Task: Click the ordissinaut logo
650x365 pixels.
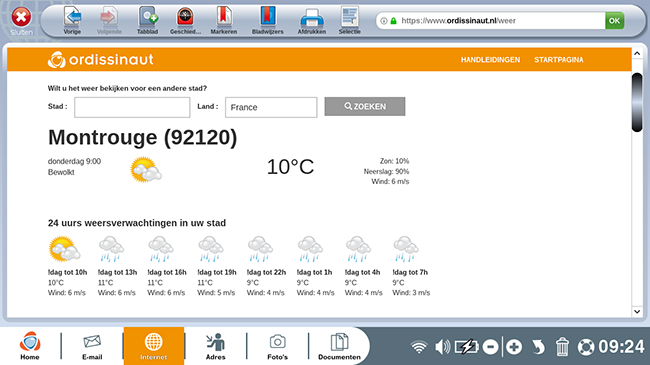Action: tap(101, 60)
